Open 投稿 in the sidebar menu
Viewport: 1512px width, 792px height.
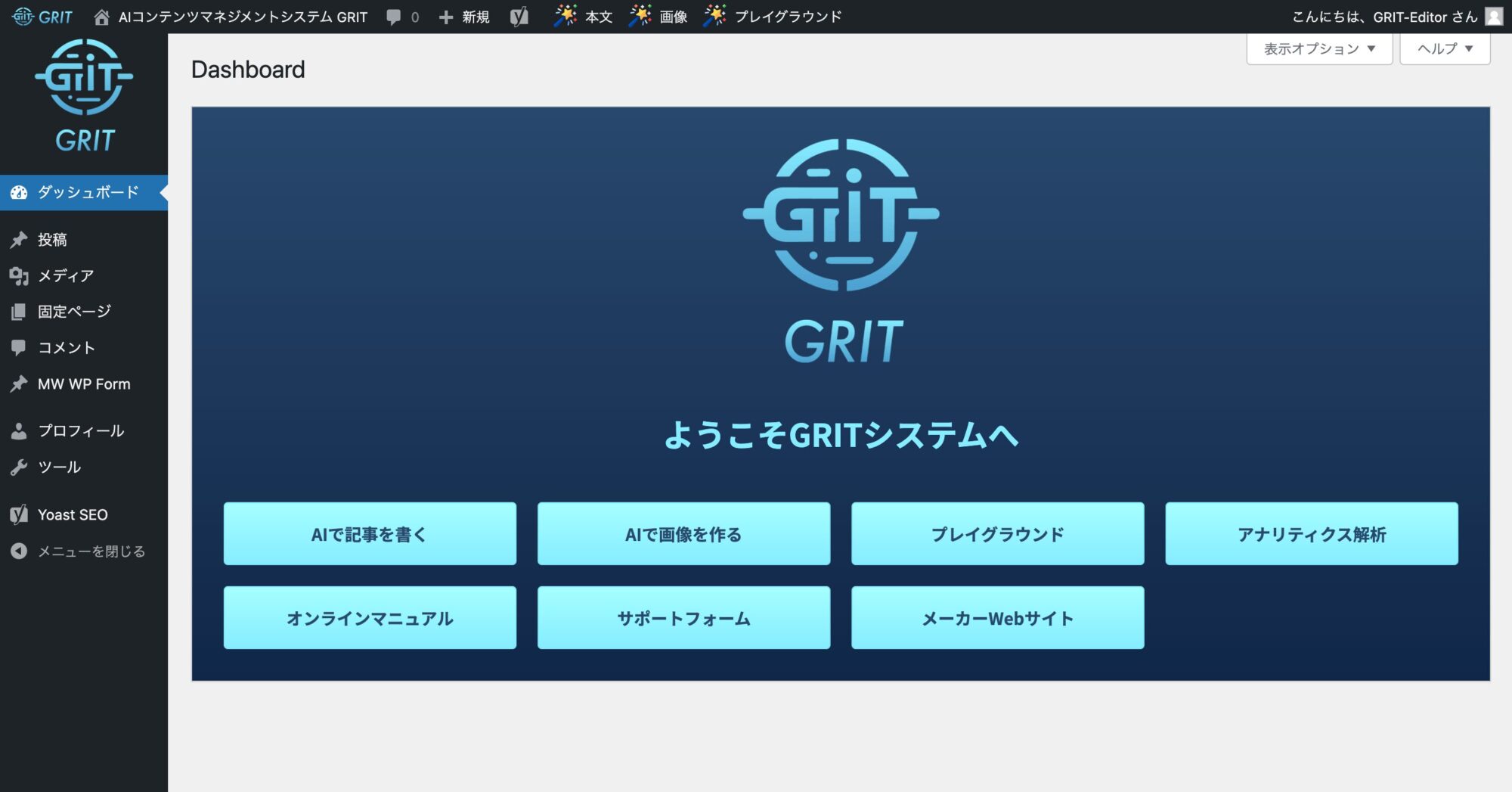click(x=52, y=240)
